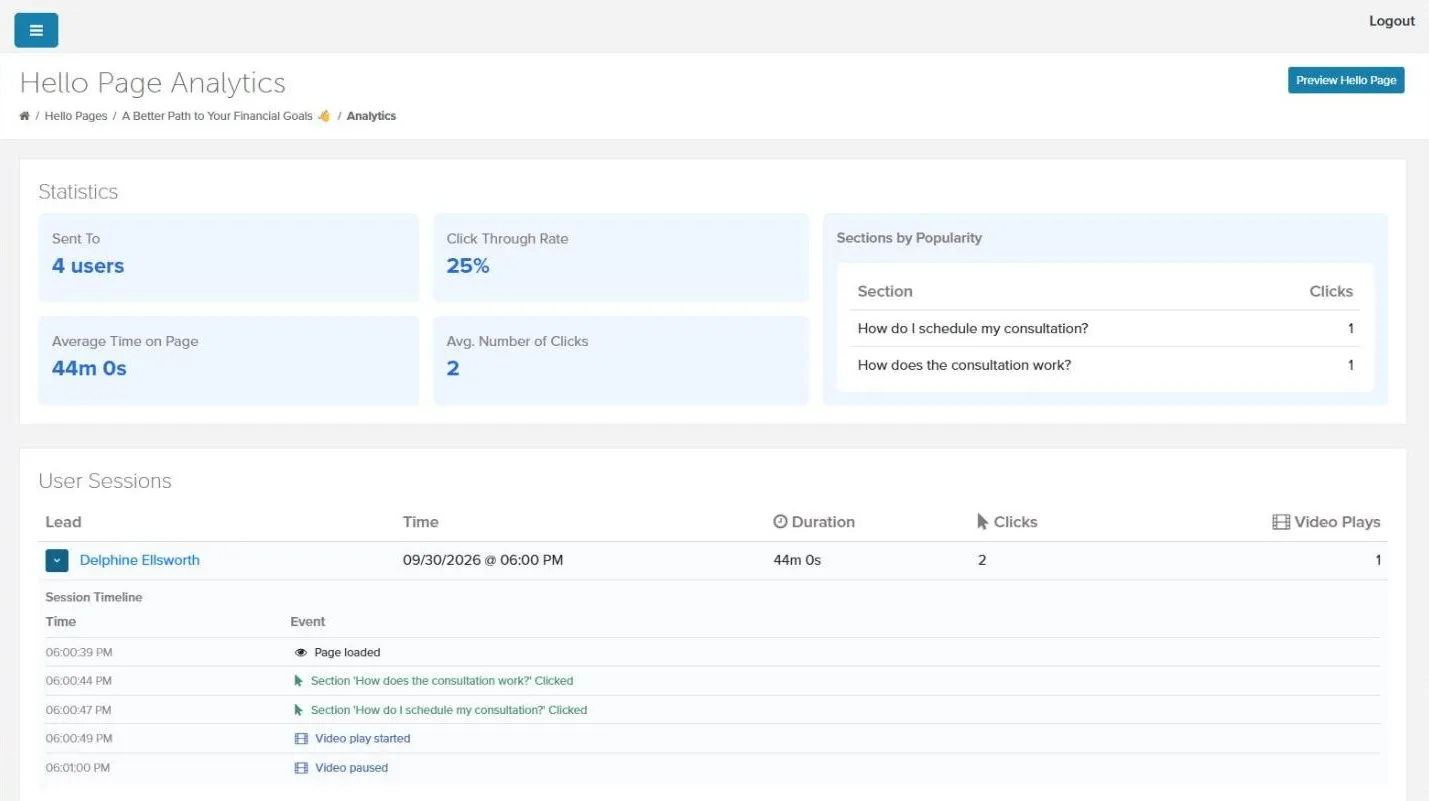Click the clock icon beside Duration header
The height and width of the screenshot is (801, 1429).
(780, 522)
